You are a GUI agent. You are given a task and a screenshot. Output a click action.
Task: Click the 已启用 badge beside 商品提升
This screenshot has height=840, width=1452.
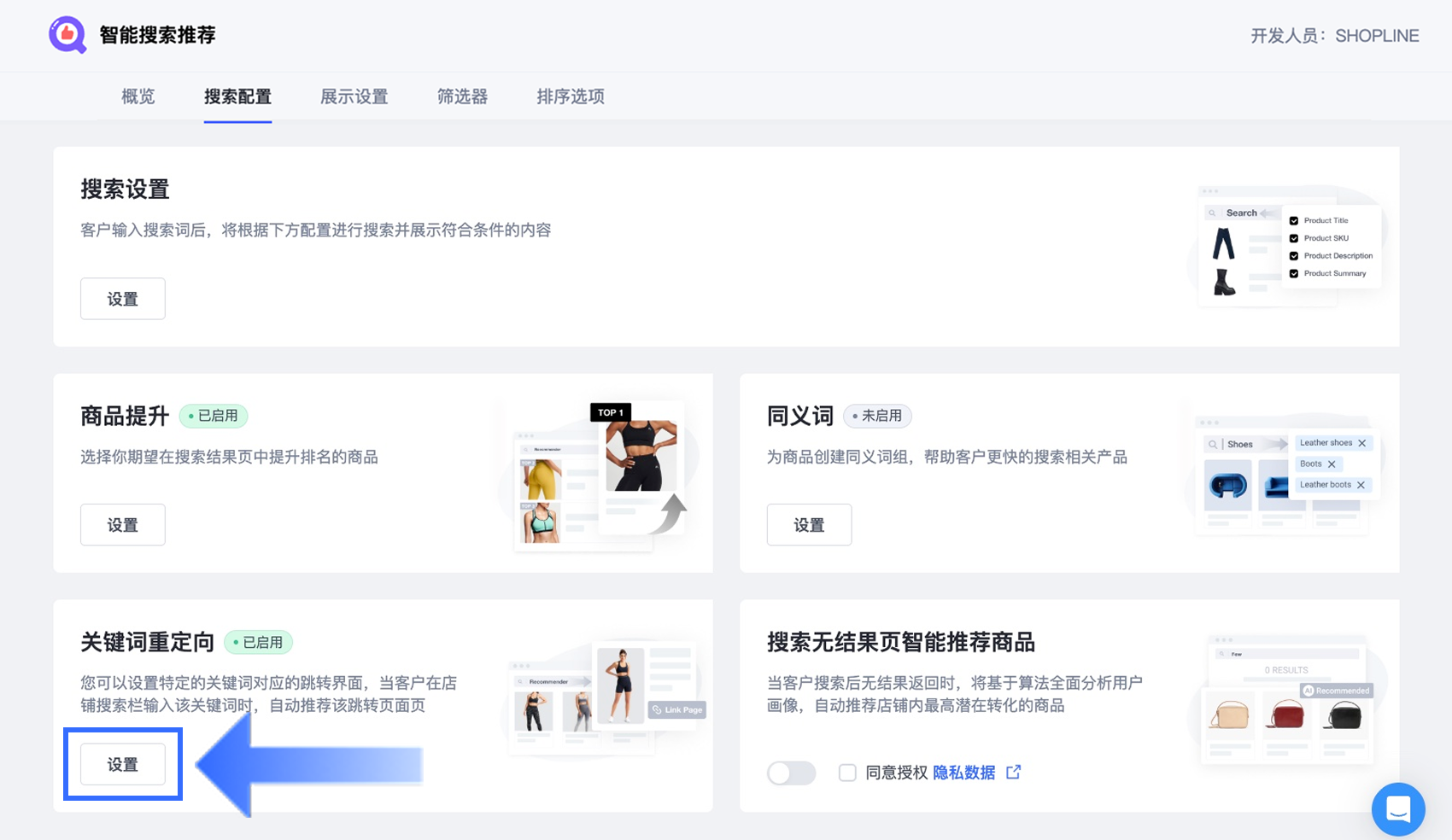(x=214, y=416)
